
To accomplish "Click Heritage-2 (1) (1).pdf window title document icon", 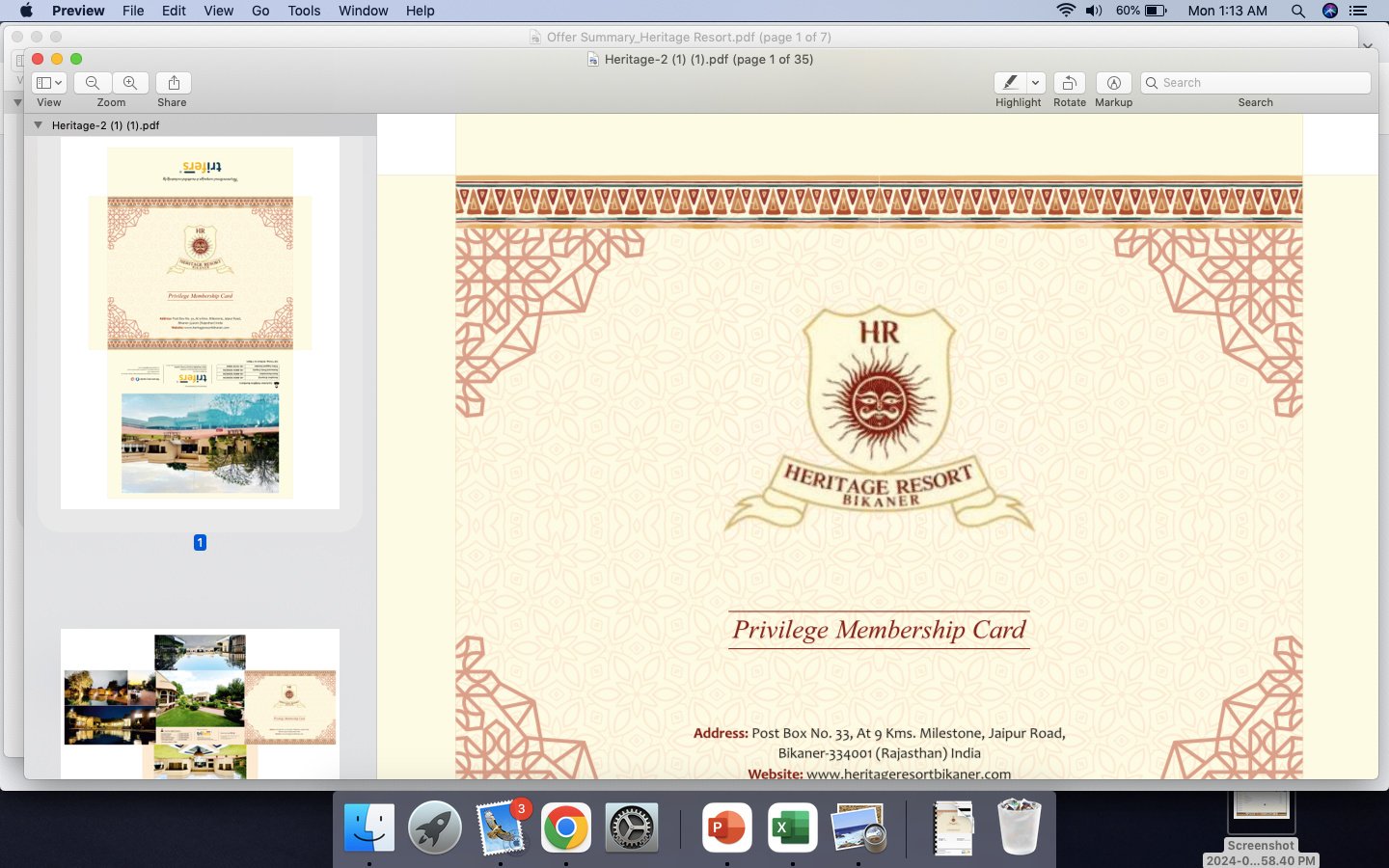I will (593, 59).
